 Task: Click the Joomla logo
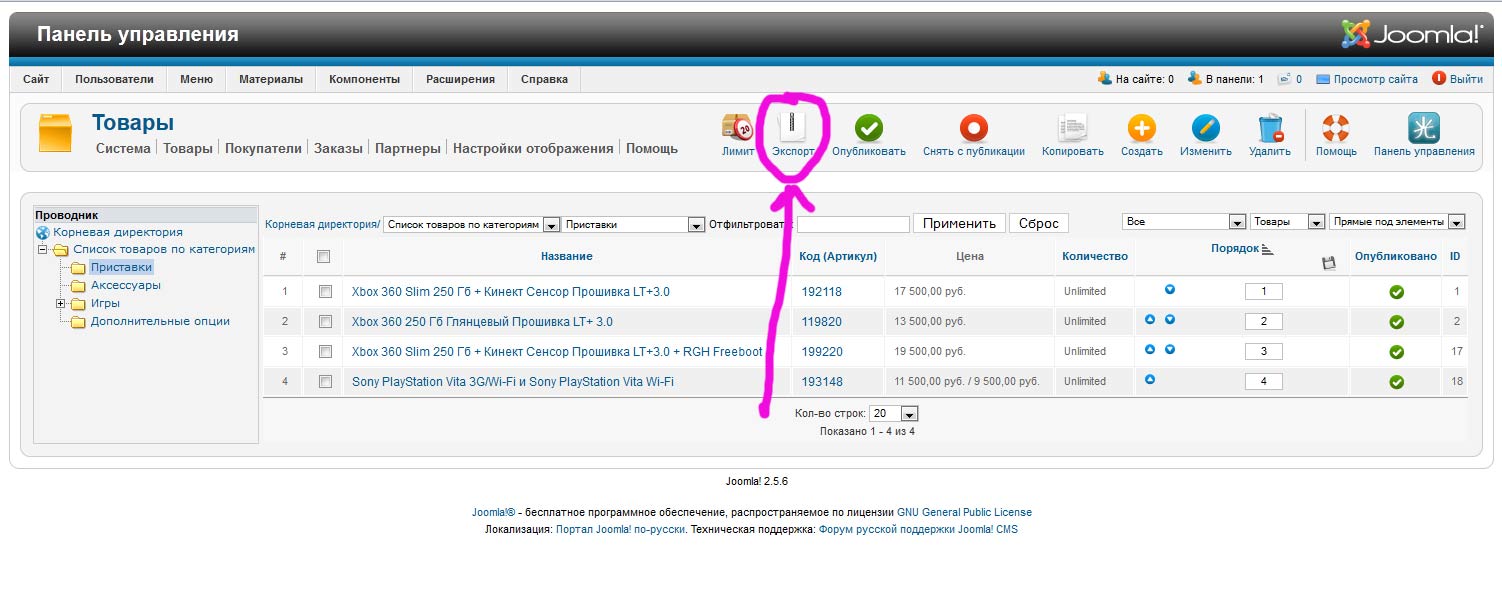[1412, 33]
